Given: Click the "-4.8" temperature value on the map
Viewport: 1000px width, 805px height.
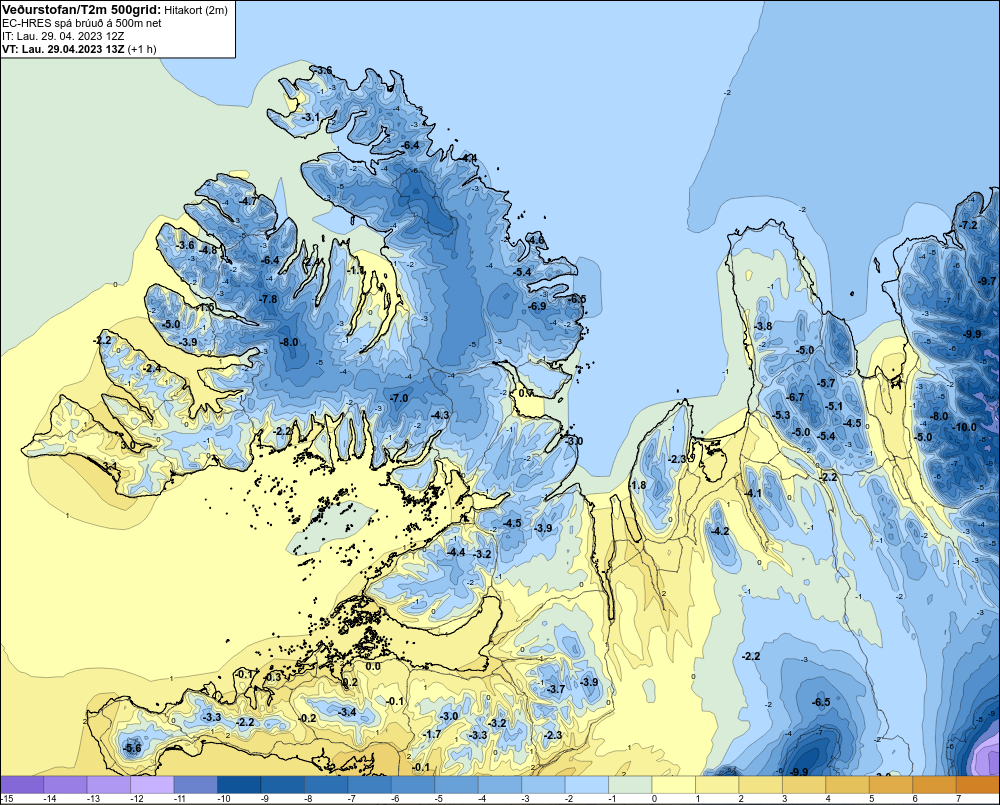Looking at the screenshot, I should (208, 250).
